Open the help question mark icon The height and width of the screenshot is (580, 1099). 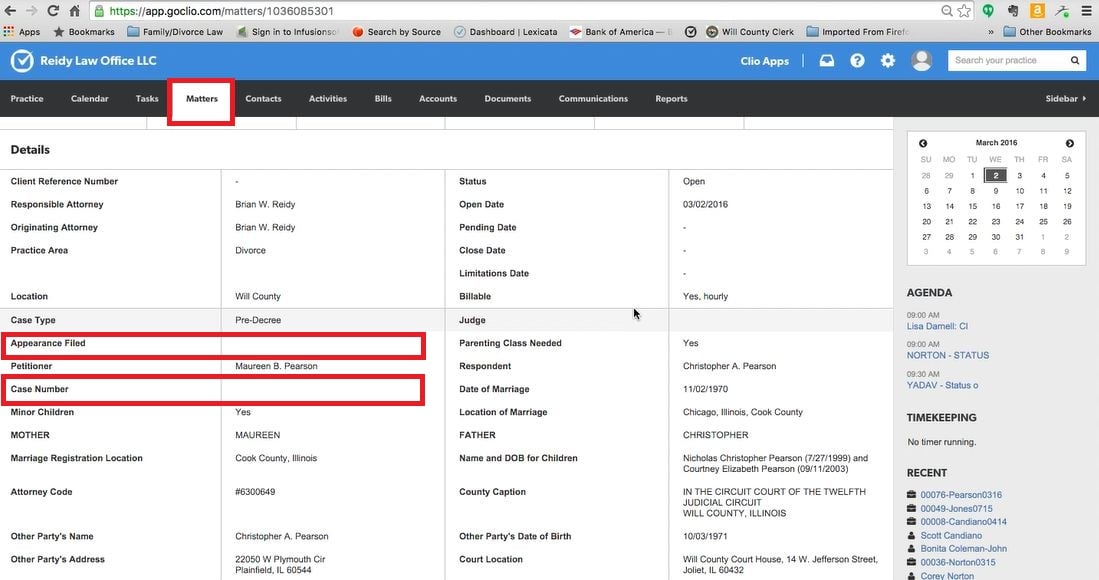(x=857, y=61)
